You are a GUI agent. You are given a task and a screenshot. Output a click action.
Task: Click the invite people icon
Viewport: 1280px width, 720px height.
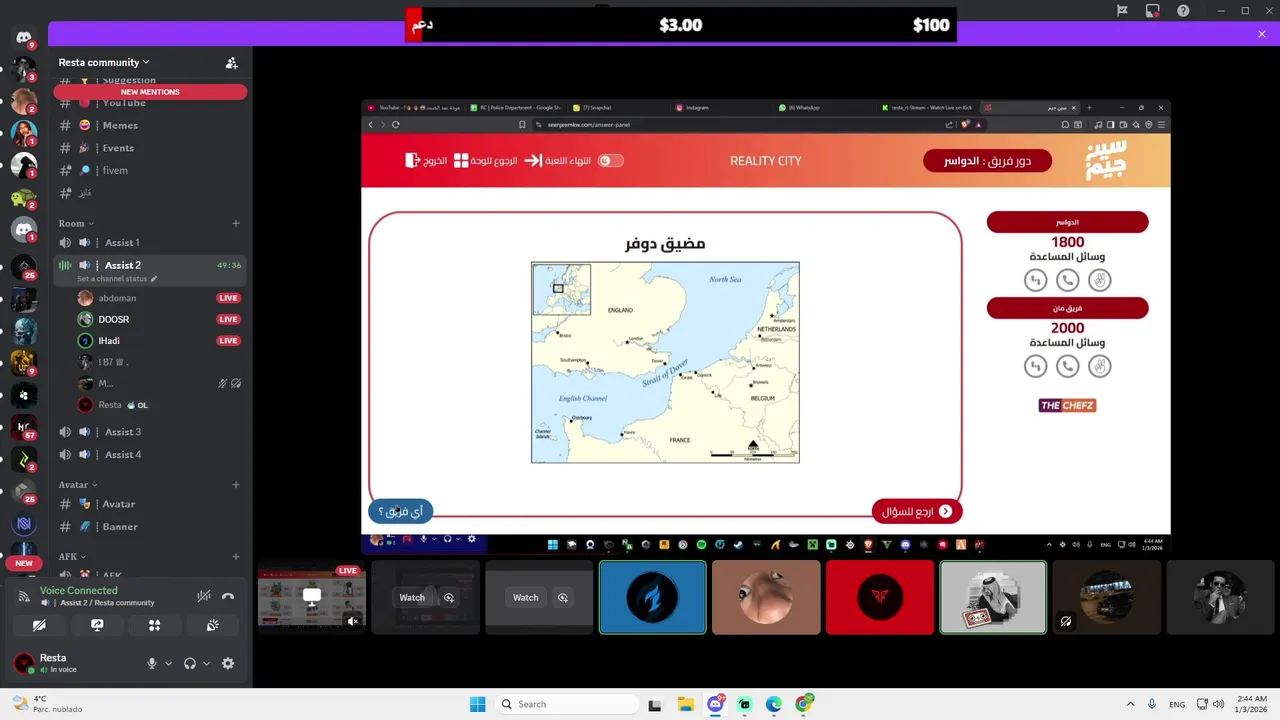232,62
